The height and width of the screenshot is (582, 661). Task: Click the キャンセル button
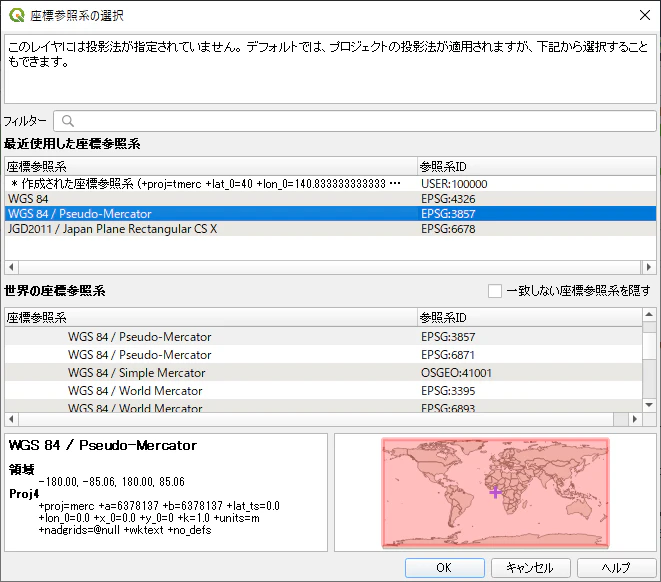(x=530, y=568)
